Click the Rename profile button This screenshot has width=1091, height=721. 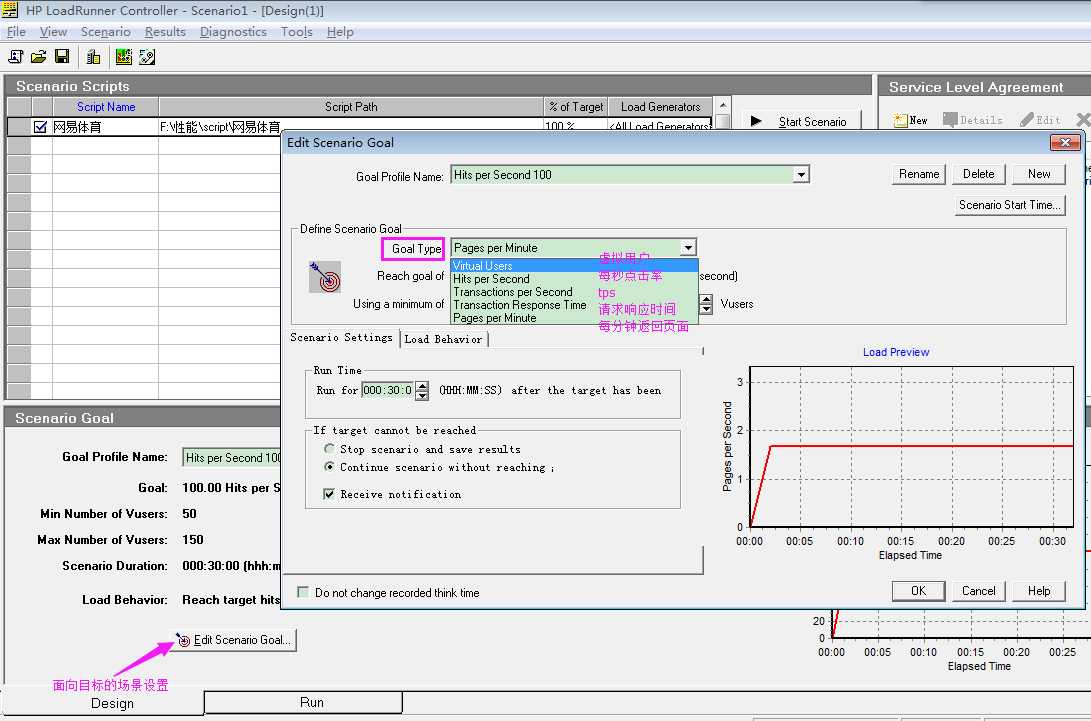pos(918,174)
